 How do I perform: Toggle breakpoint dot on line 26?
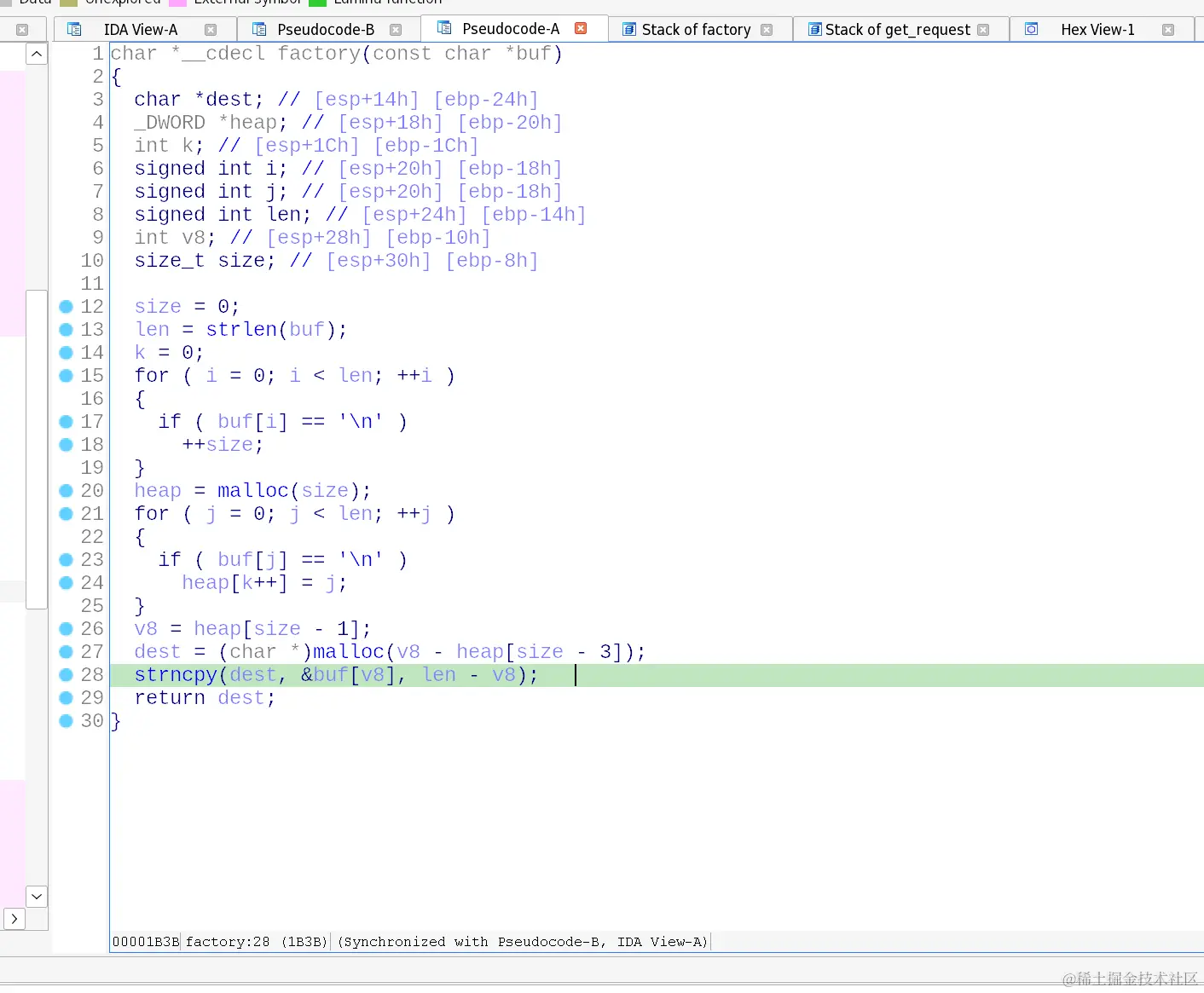(x=66, y=629)
